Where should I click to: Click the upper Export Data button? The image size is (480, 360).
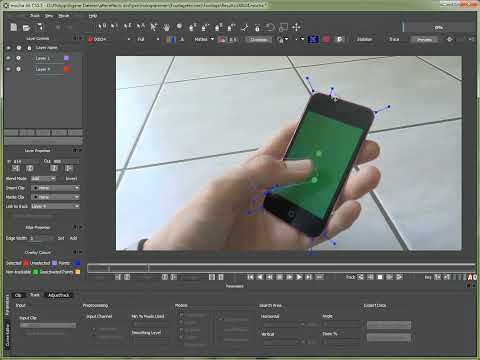pyautogui.click(x=389, y=325)
